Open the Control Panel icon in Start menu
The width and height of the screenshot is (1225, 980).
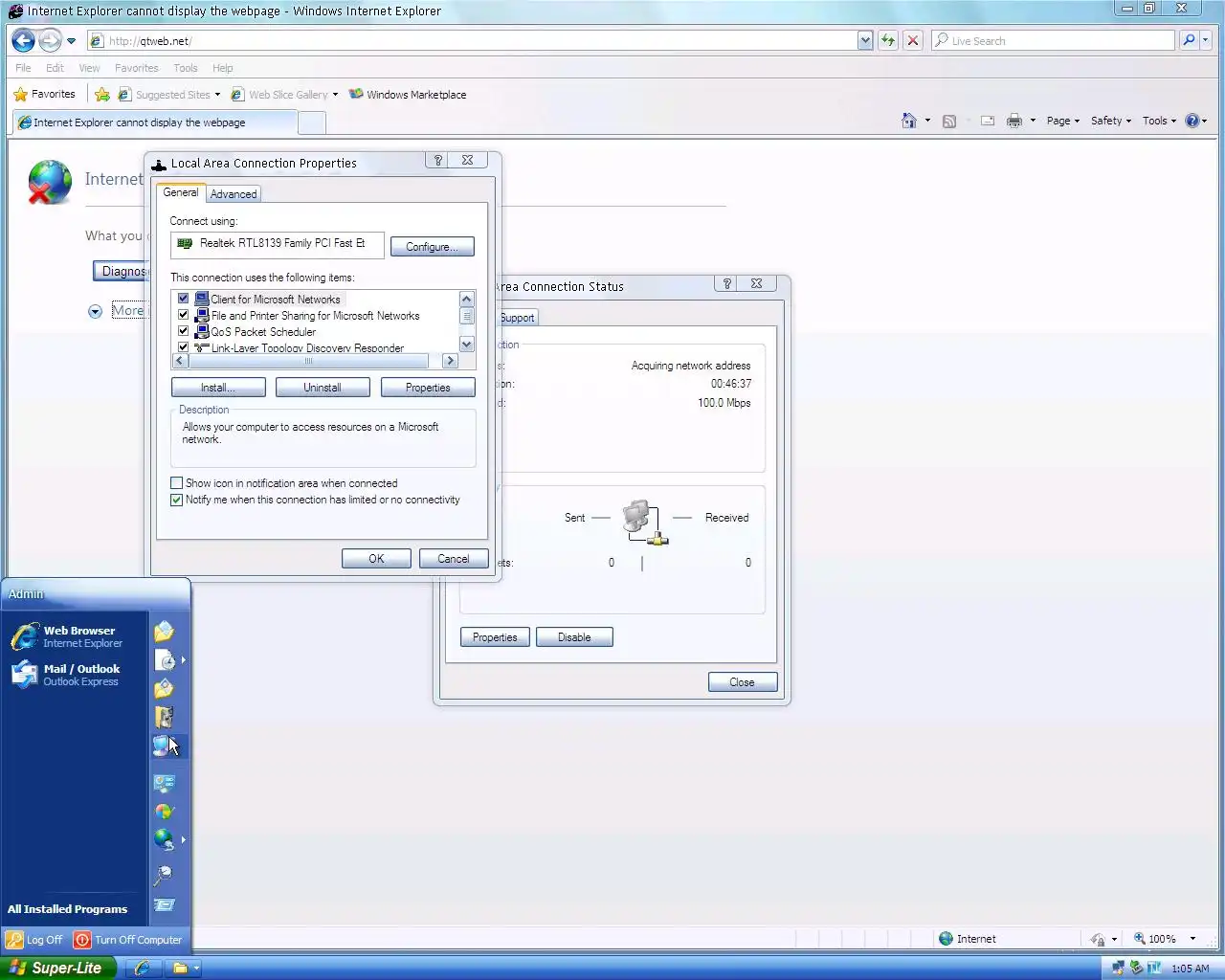click(164, 783)
